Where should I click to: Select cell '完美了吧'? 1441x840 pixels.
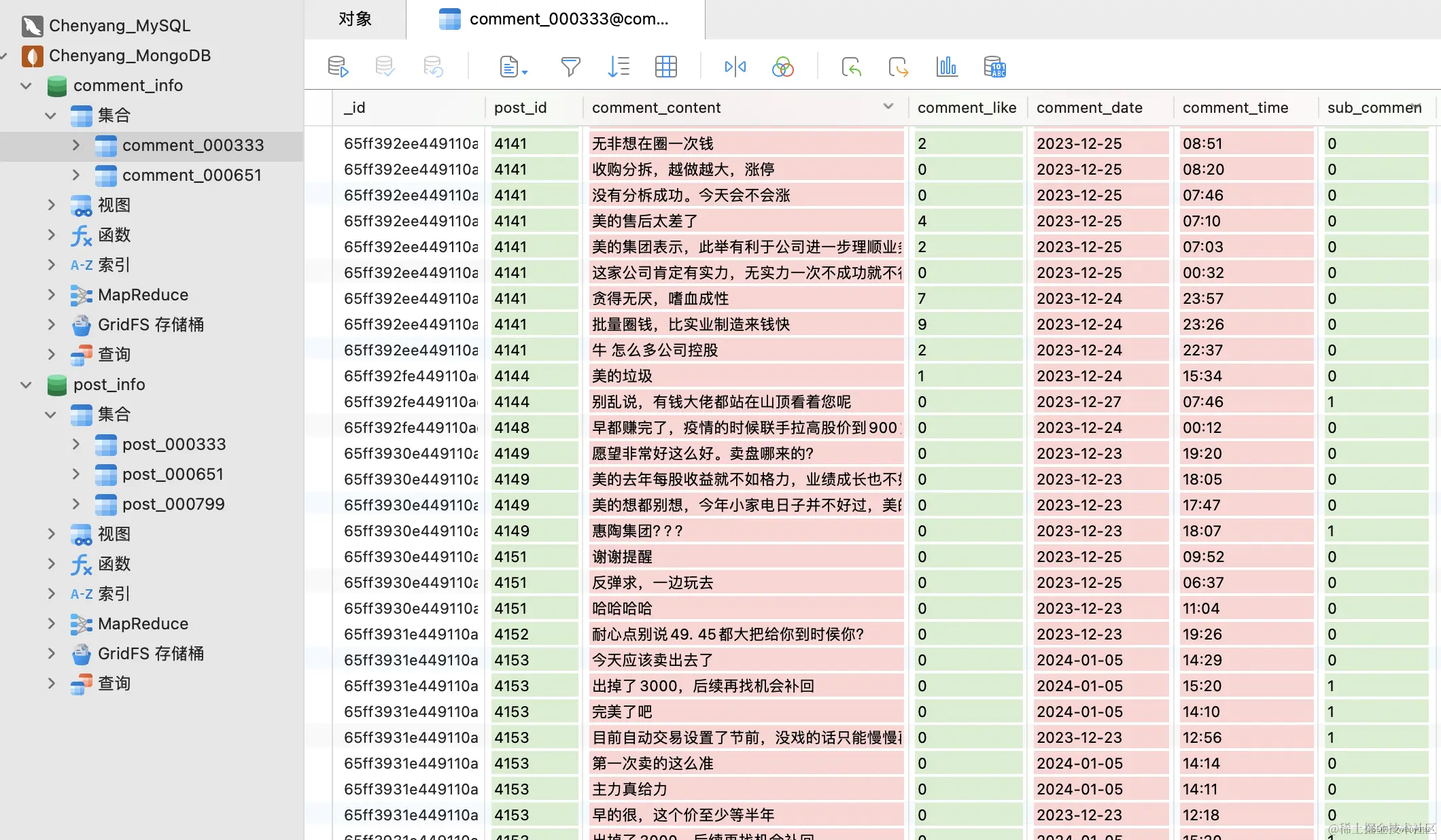coord(746,712)
